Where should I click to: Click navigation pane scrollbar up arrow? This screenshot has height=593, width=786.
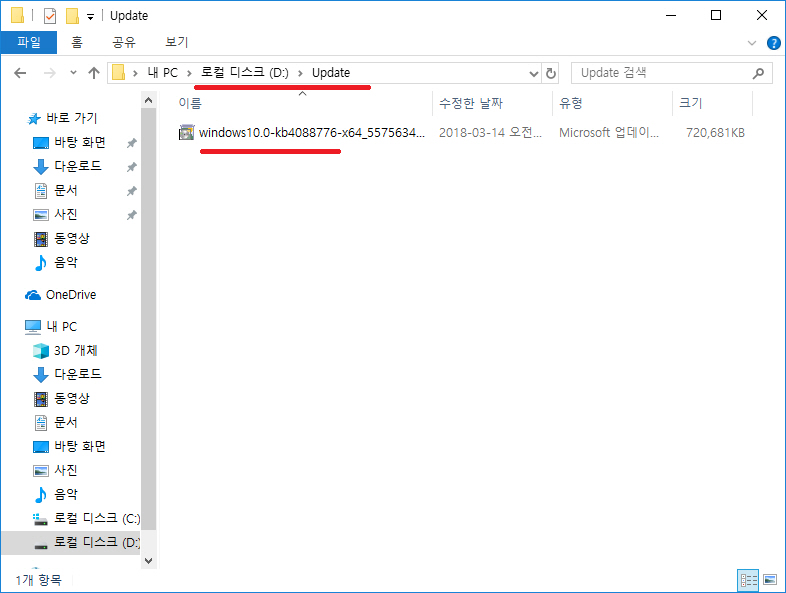point(148,100)
